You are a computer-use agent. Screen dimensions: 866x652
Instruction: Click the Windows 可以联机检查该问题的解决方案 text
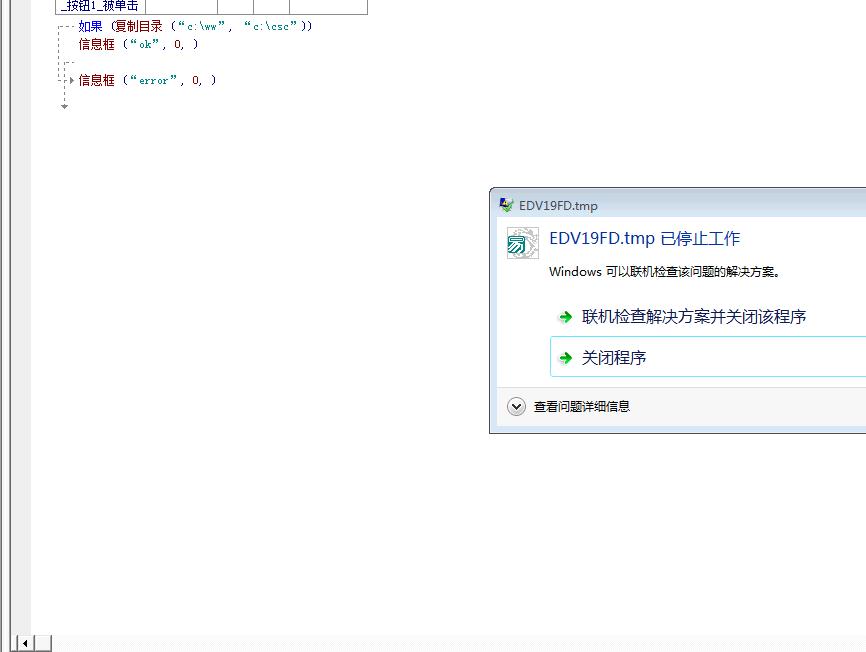click(664, 272)
